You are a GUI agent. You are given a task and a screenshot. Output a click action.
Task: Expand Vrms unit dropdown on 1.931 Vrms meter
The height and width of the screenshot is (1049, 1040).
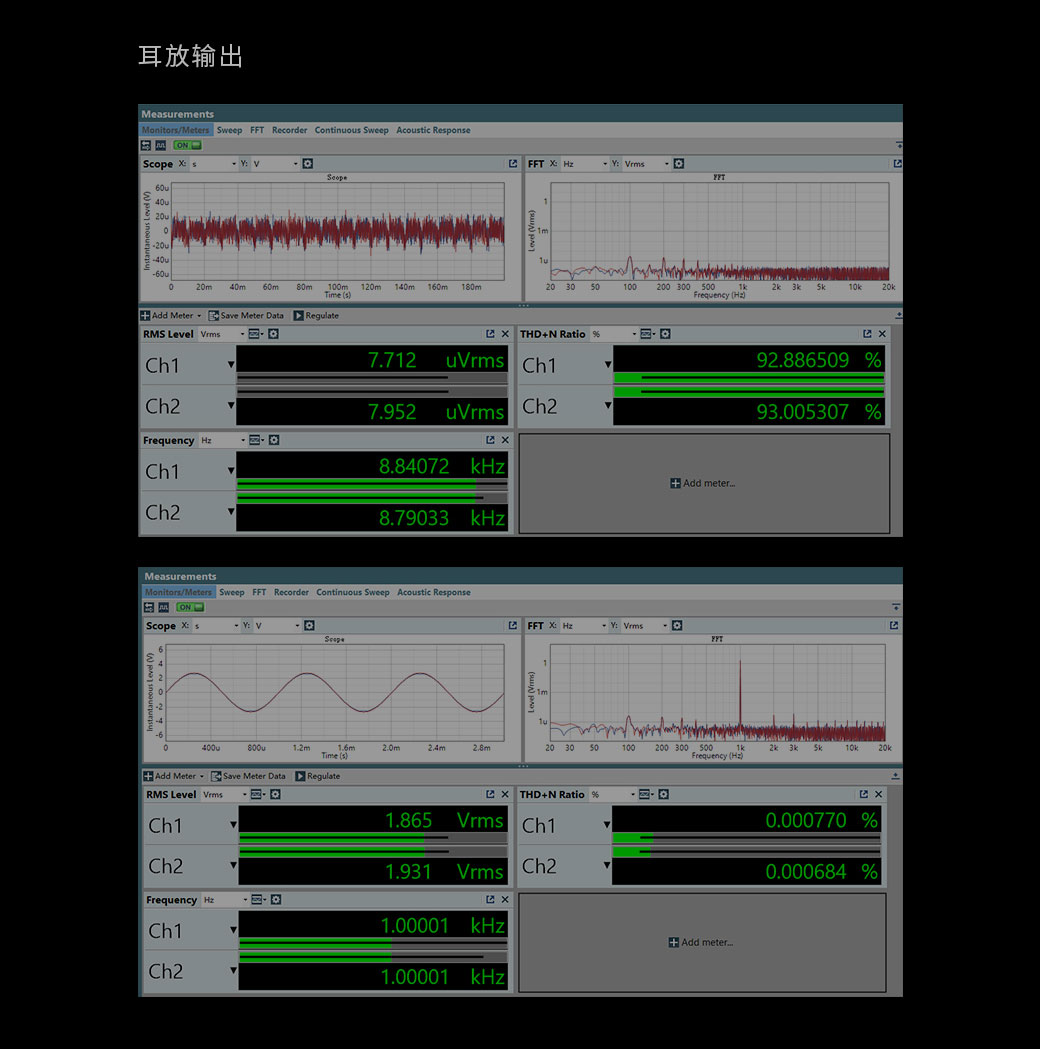coord(223,795)
